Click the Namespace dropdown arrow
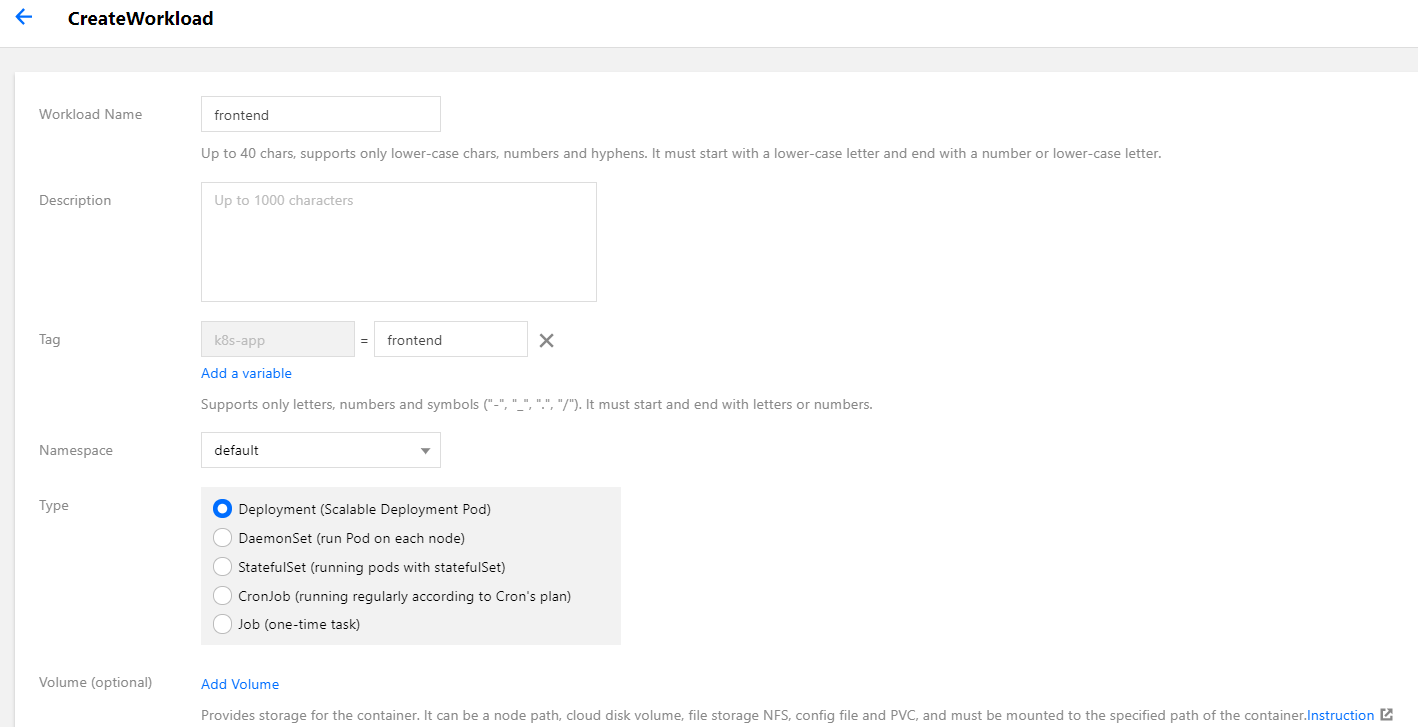The image size is (1418, 727). click(425, 451)
